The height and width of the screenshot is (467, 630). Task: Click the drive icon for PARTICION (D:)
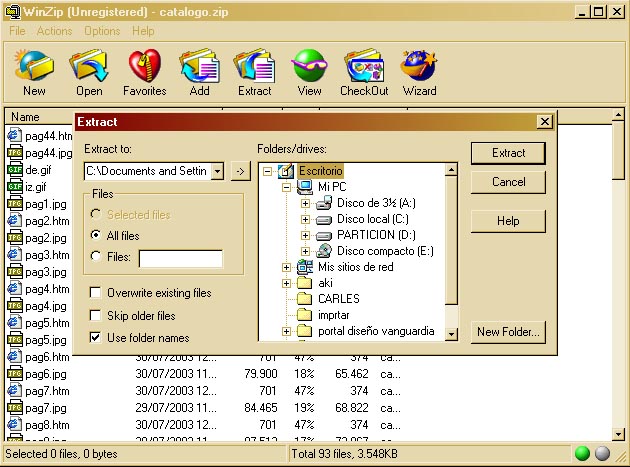click(324, 236)
